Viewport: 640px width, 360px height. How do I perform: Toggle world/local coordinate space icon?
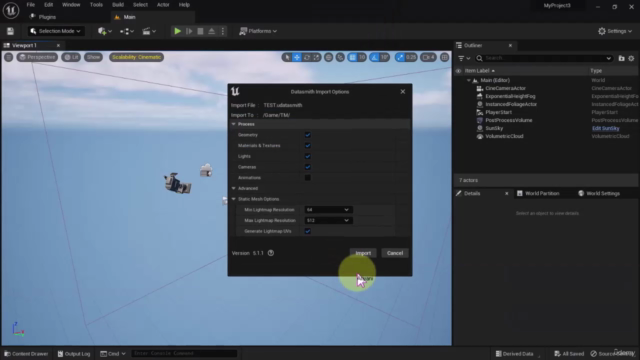(x=329, y=58)
